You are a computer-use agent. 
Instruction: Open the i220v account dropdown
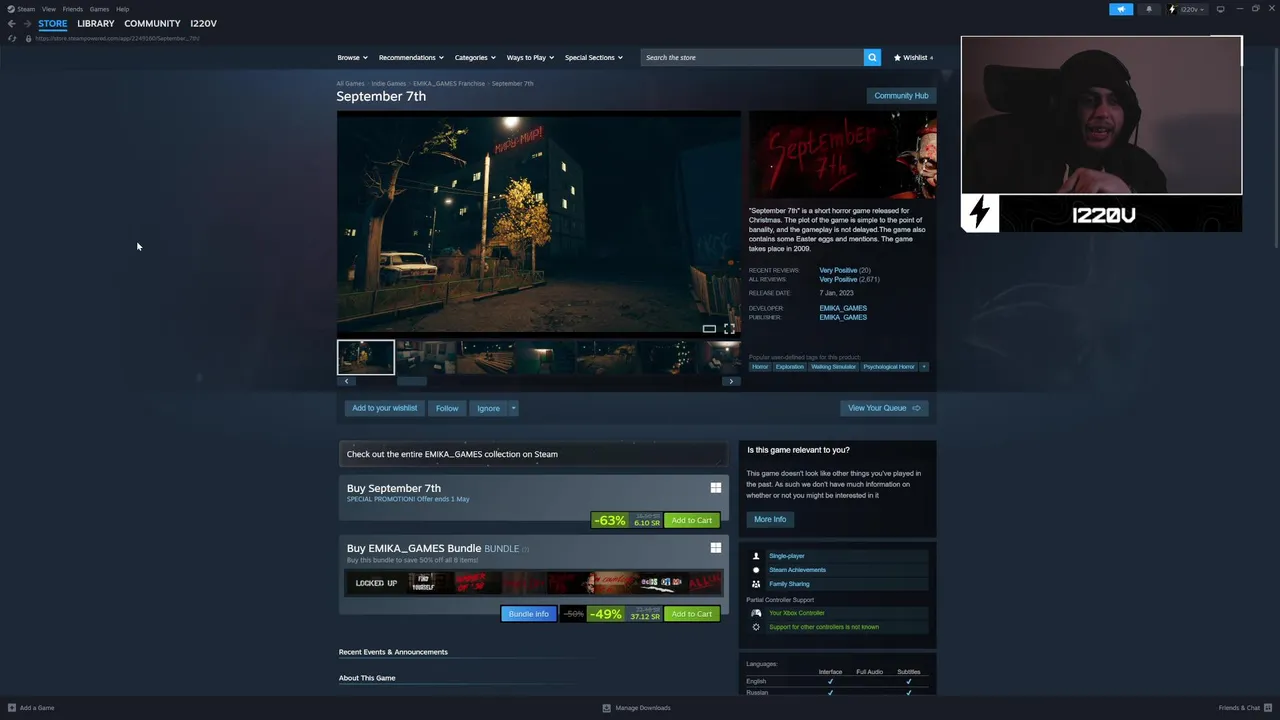pos(1188,9)
